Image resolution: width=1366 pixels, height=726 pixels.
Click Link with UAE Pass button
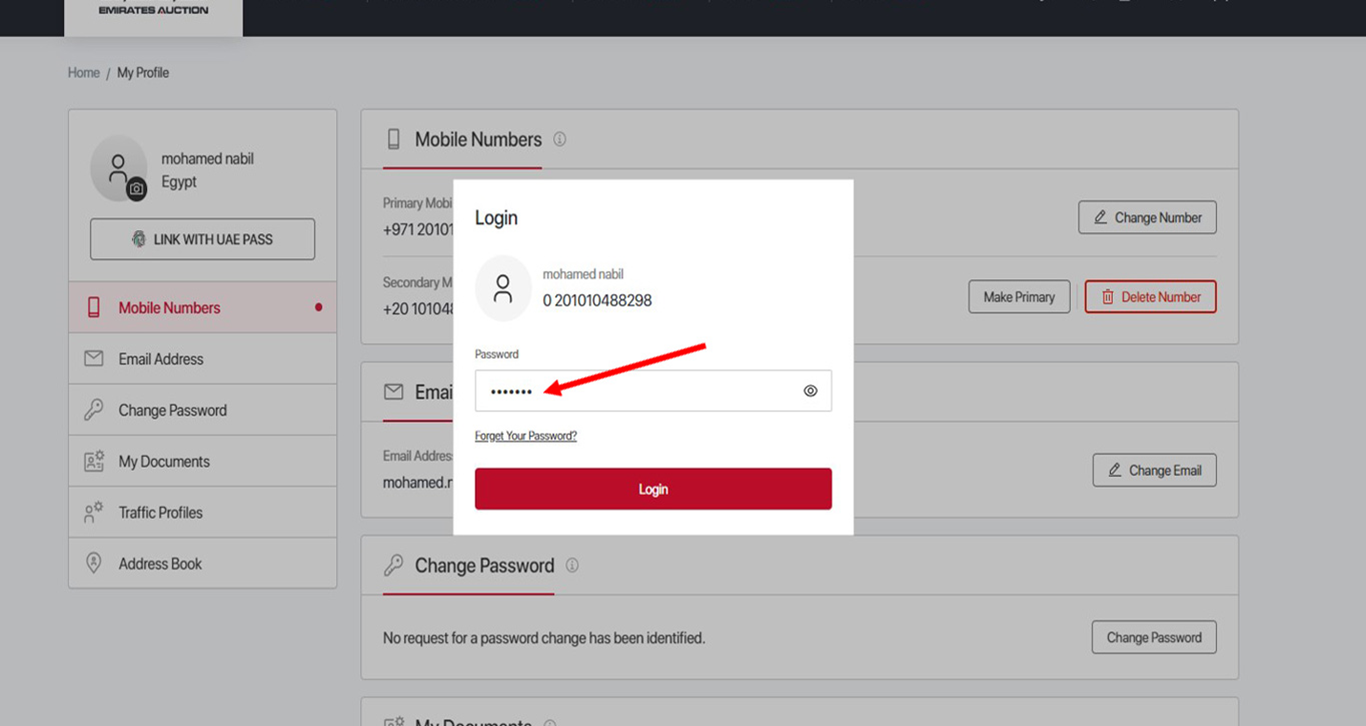(202, 239)
